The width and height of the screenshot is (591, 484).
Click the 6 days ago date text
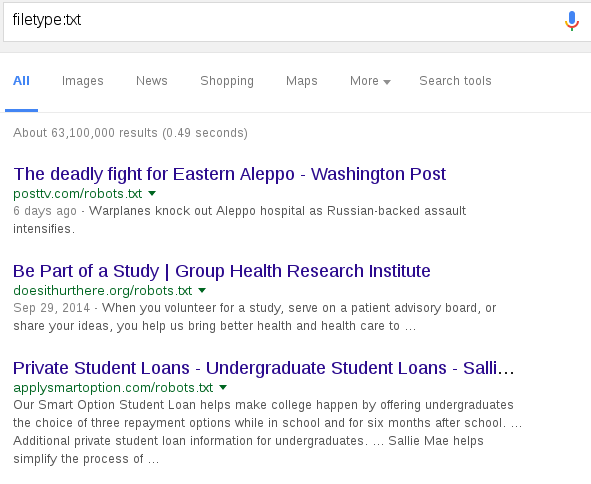coord(45,211)
